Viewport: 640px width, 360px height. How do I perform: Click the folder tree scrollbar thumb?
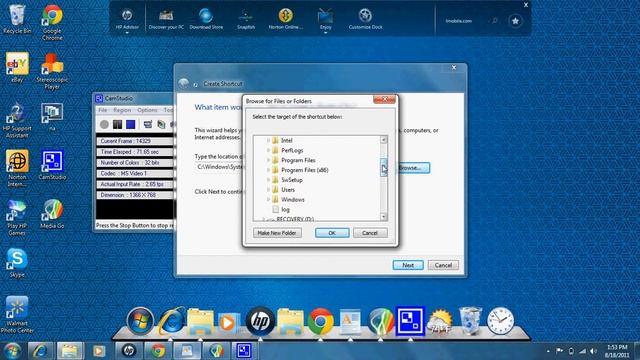tap(384, 168)
